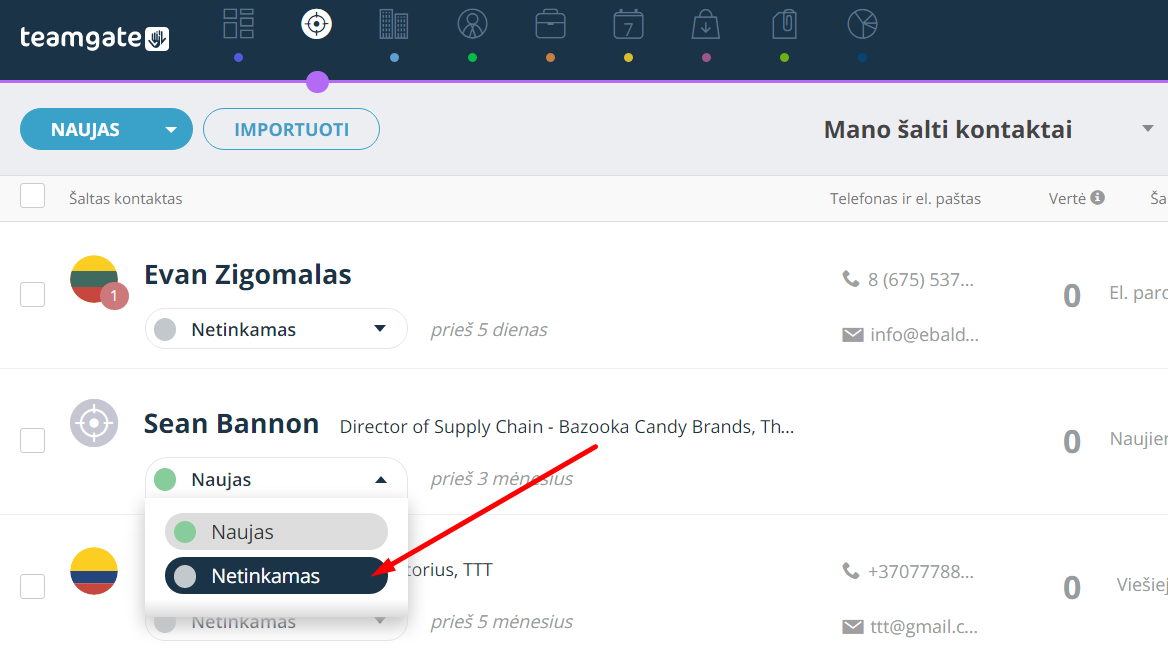Viewport: 1168px width, 670px height.
Task: Open Evan Zigomalas's lead record
Action: click(x=247, y=274)
